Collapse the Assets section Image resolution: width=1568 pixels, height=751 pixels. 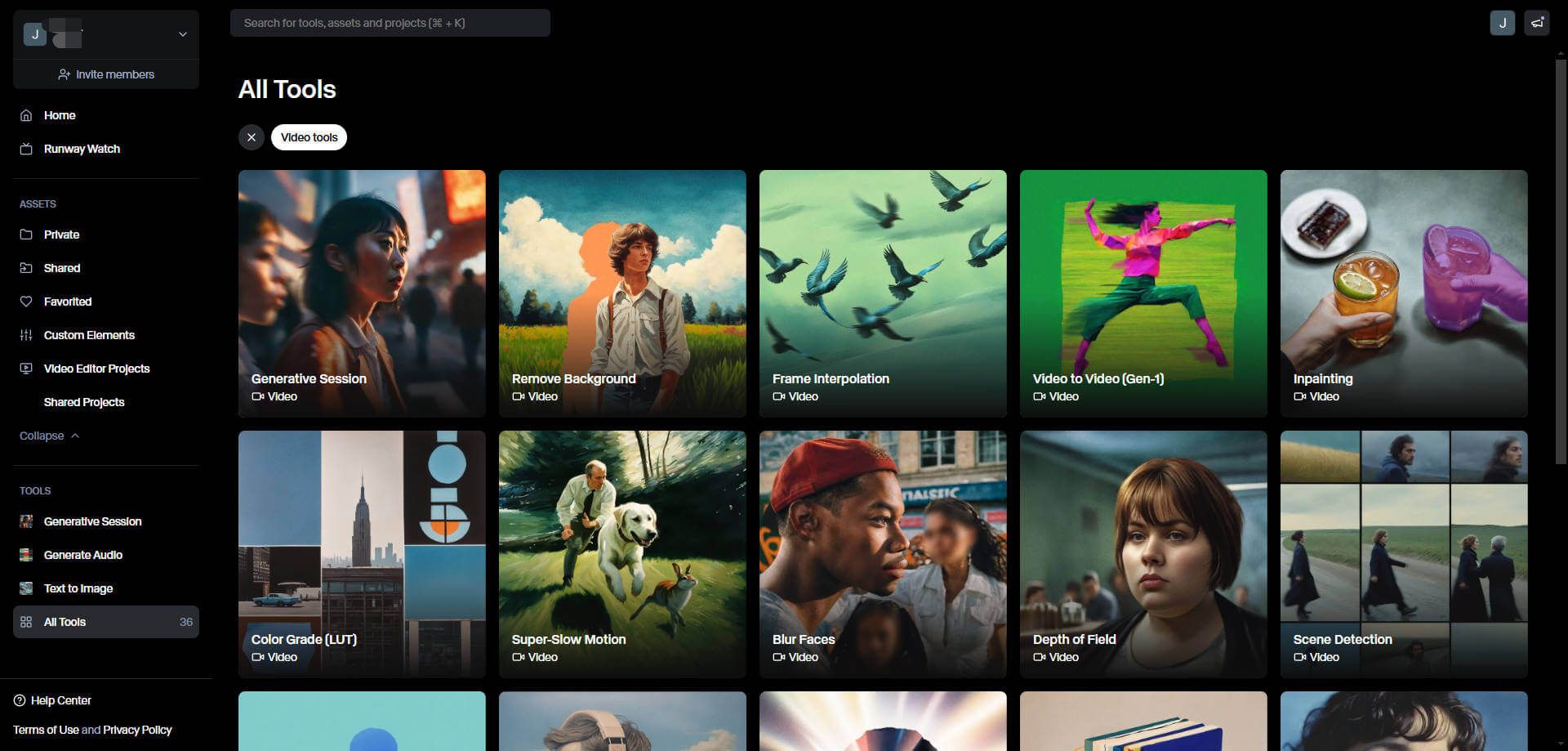point(49,436)
